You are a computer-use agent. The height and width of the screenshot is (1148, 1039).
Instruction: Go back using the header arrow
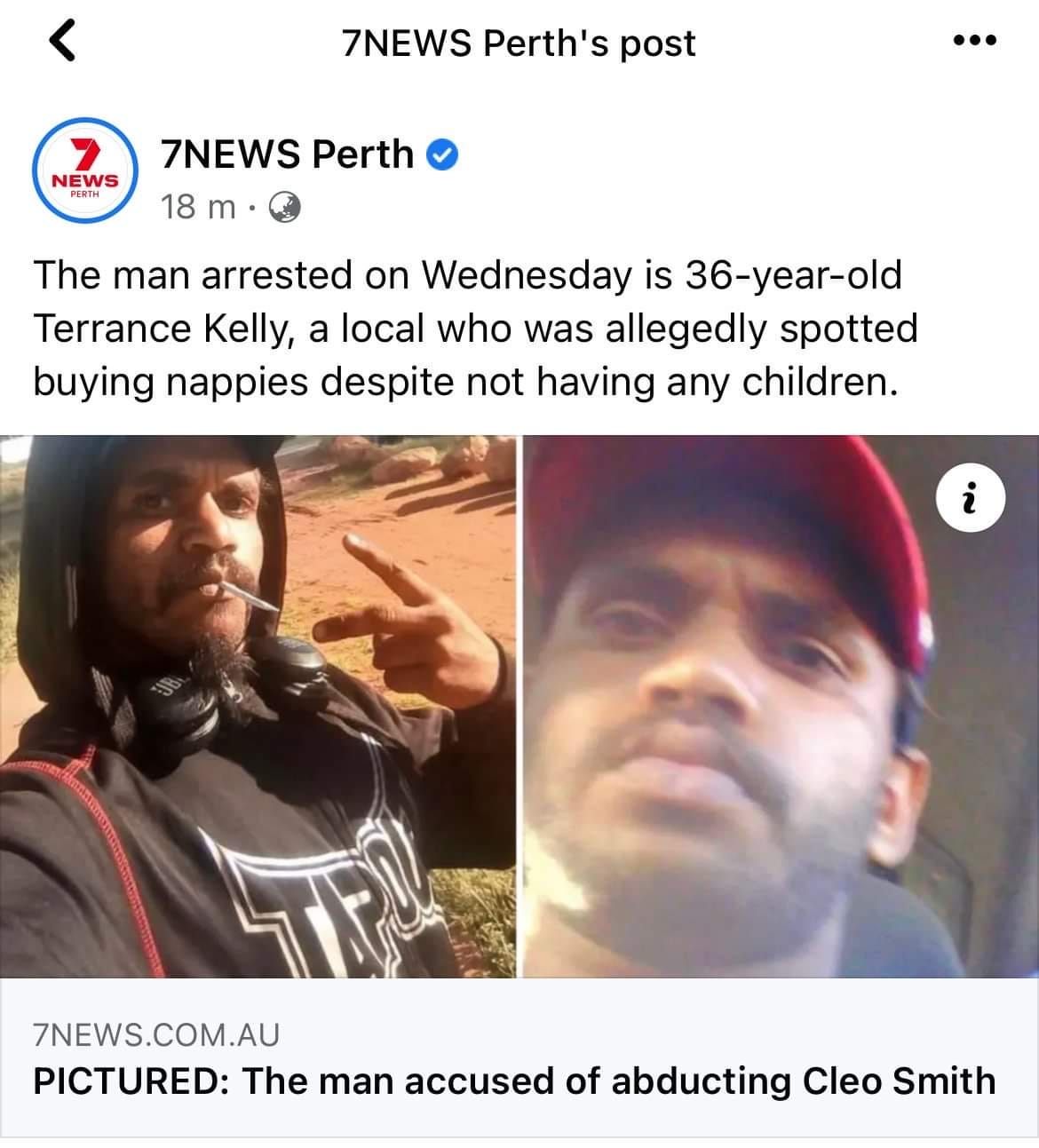tap(61, 42)
